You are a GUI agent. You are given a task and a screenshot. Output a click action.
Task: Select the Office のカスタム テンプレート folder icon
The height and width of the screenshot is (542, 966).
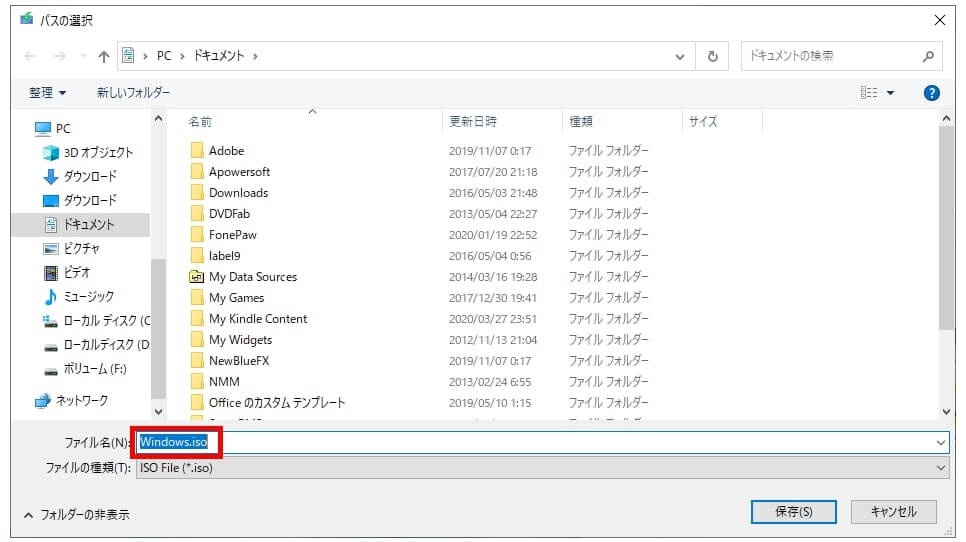click(x=197, y=402)
